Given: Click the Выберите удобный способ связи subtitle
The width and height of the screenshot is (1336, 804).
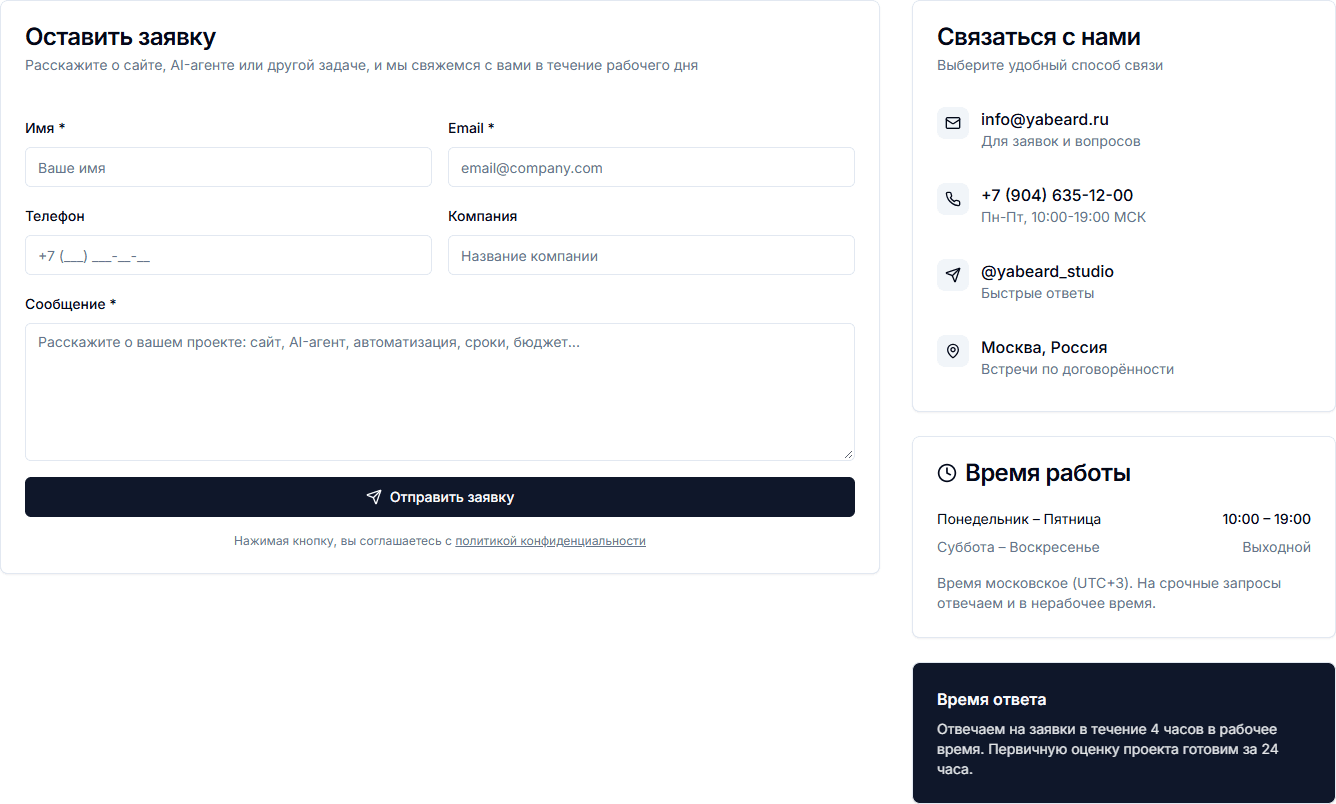Looking at the screenshot, I should pos(1050,65).
